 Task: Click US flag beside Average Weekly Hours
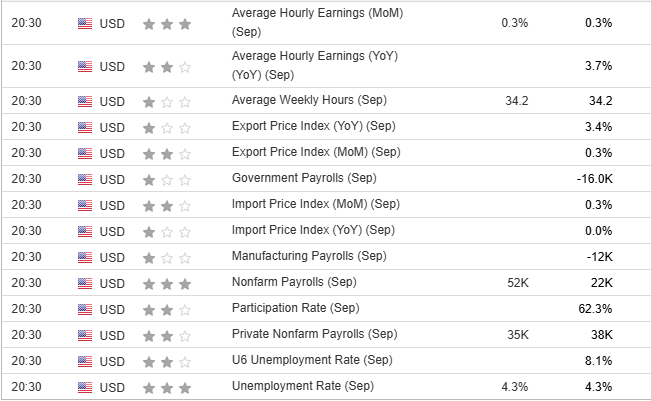coord(84,100)
